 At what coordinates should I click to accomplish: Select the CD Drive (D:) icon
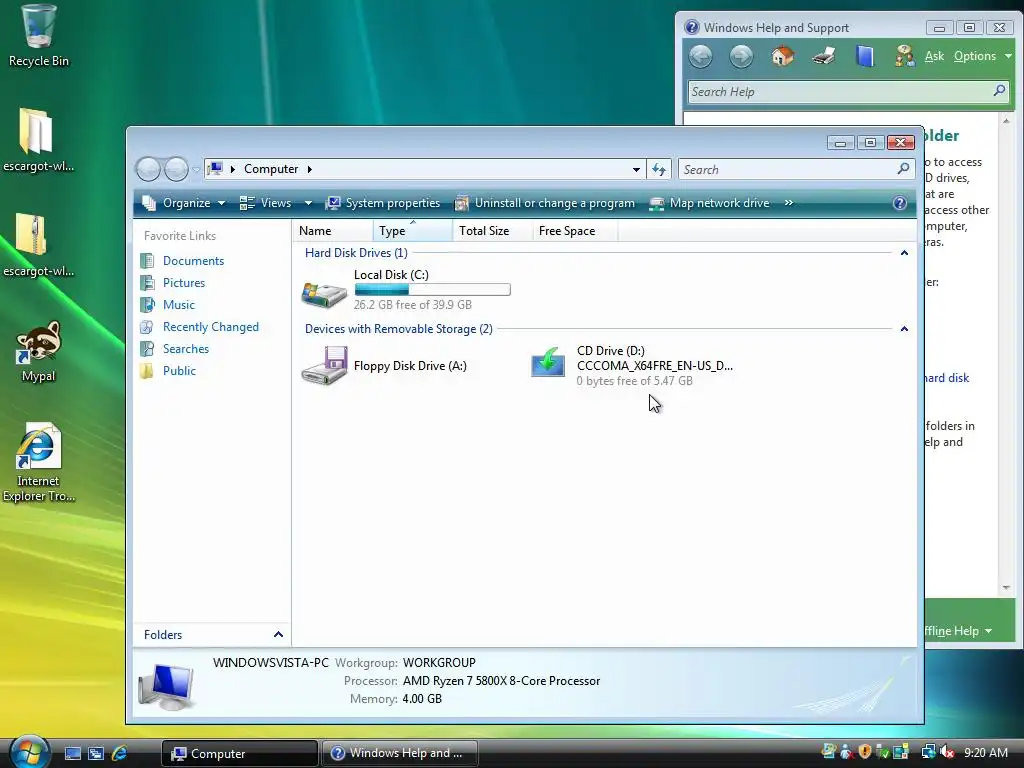point(548,362)
